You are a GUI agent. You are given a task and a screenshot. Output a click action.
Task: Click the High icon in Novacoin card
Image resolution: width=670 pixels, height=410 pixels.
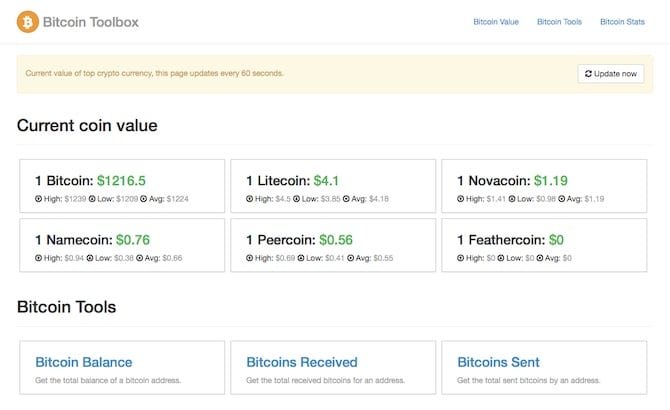pyautogui.click(x=461, y=199)
